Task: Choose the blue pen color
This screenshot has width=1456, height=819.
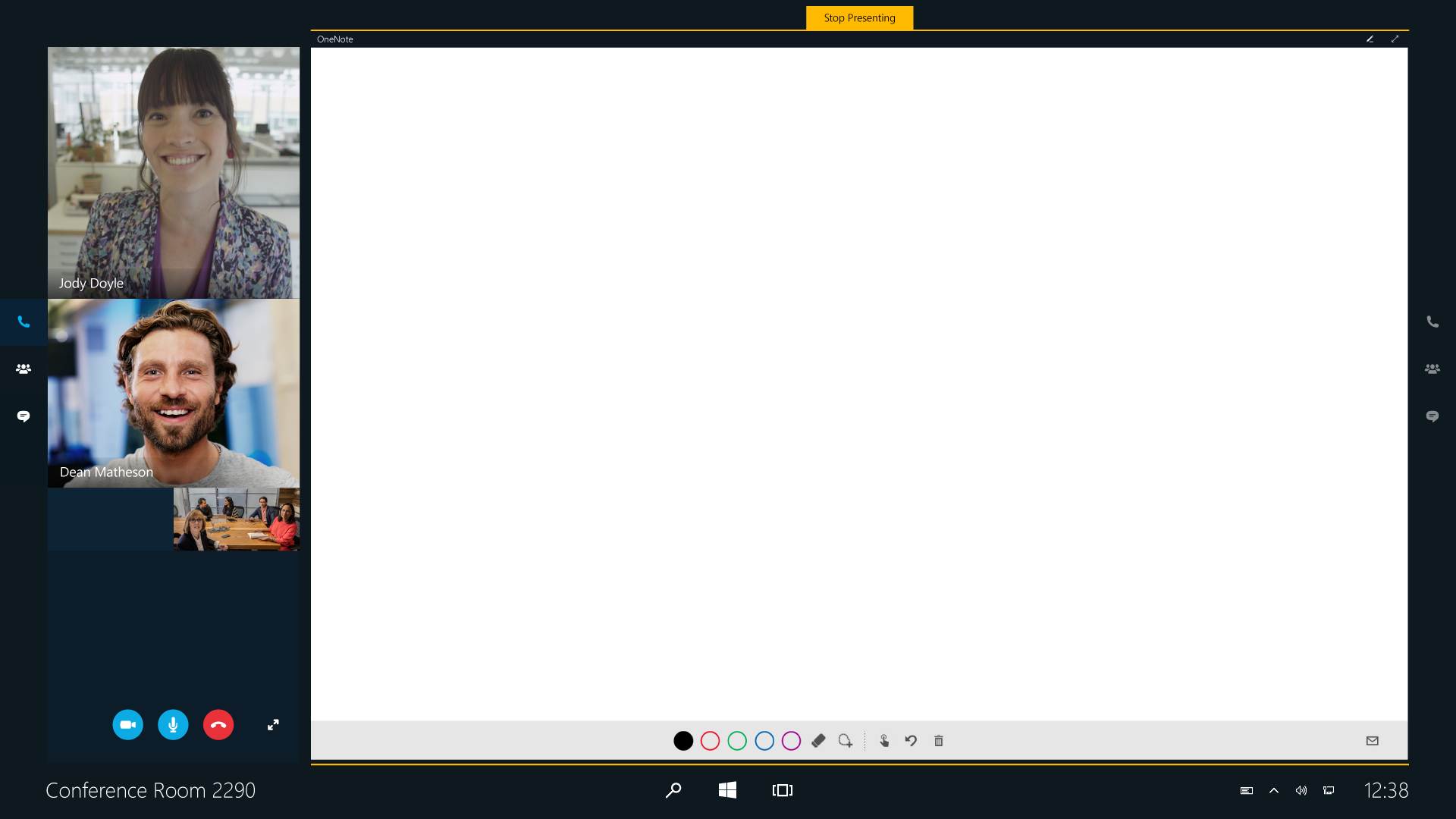Action: click(764, 741)
